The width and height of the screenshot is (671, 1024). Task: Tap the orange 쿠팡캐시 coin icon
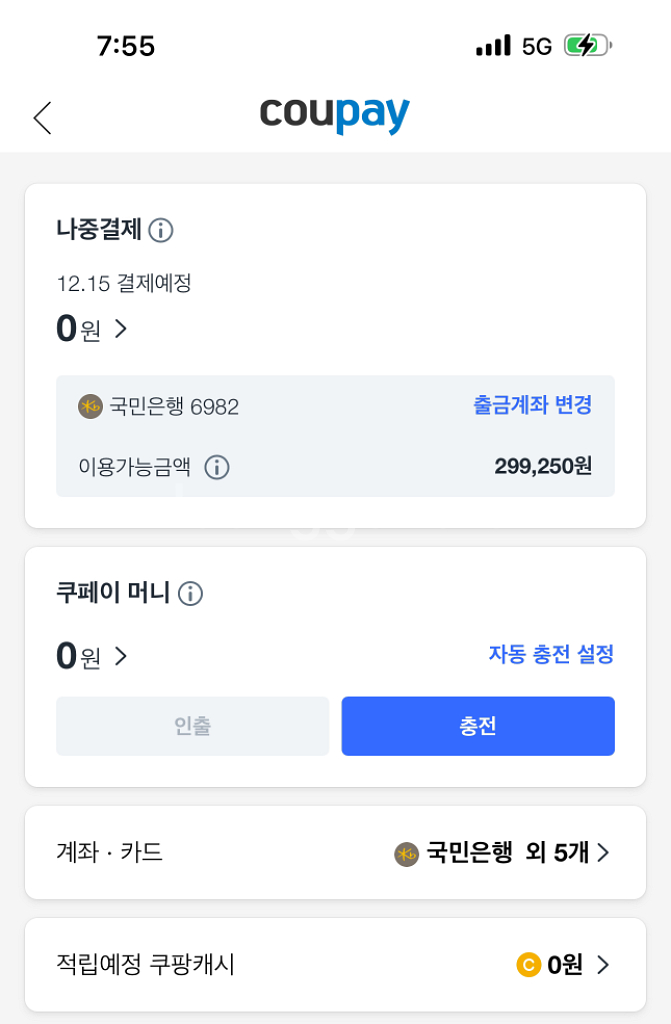click(529, 965)
